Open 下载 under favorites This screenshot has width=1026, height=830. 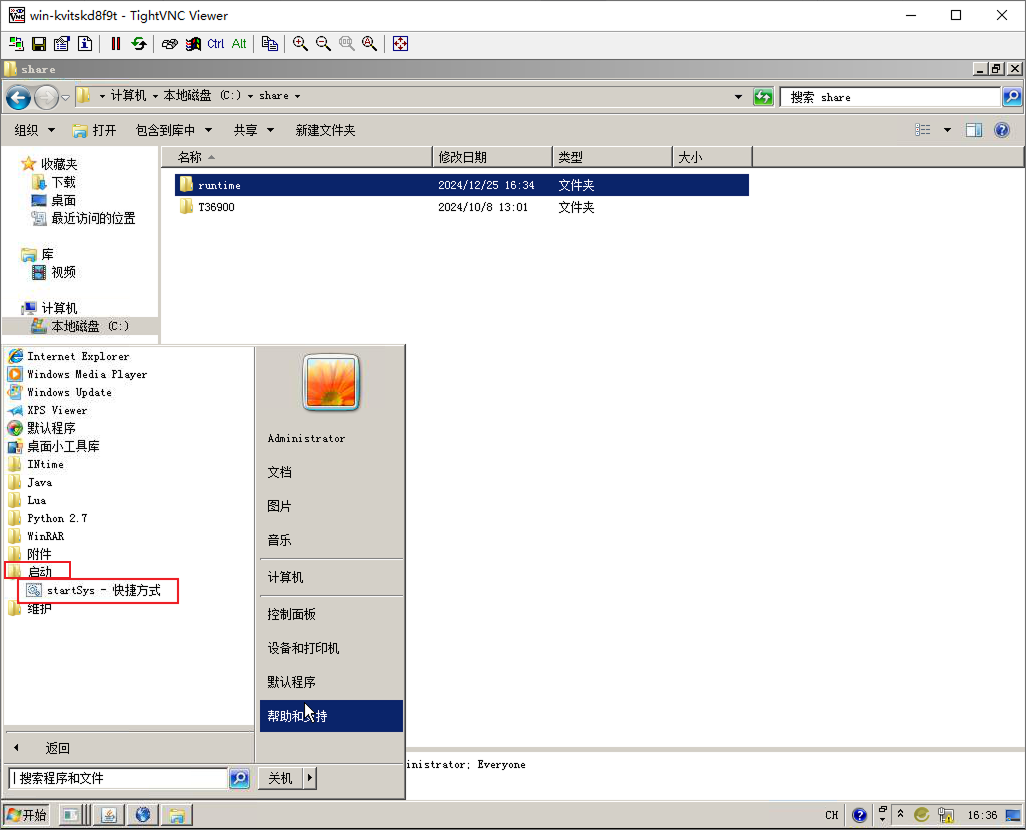pyautogui.click(x=55, y=182)
